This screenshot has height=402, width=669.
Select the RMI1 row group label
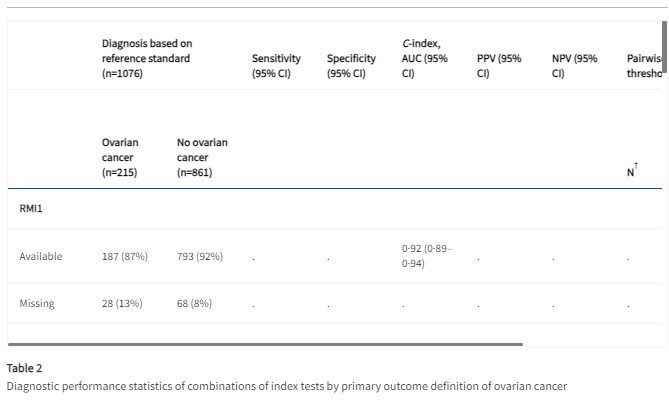(30, 210)
